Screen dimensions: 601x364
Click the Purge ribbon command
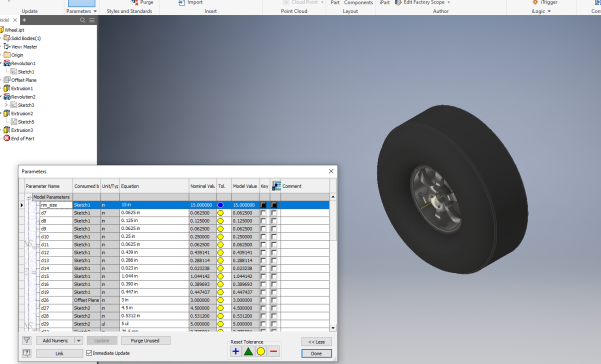pos(142,2)
